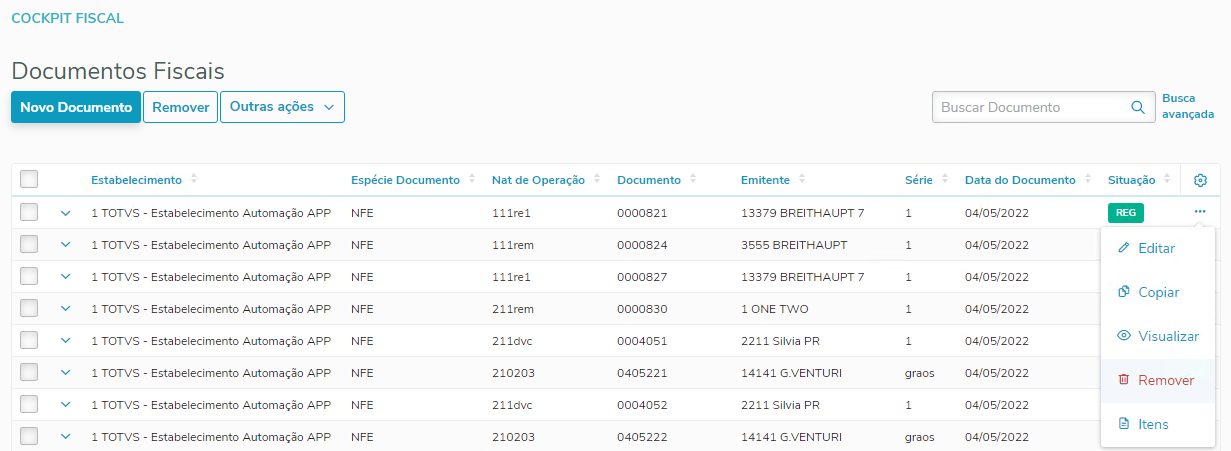Sort by the Documento column arrows
Viewport: 1231px width, 451px height.
[x=693, y=180]
